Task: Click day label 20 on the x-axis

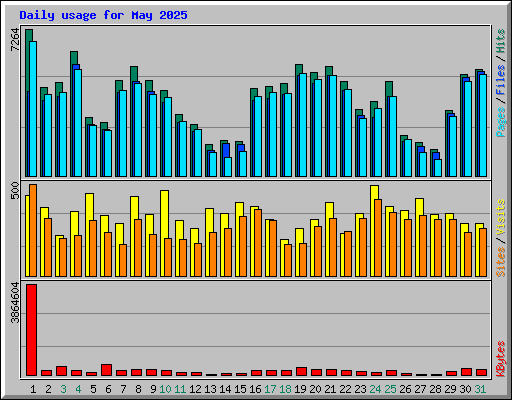Action: point(315,389)
